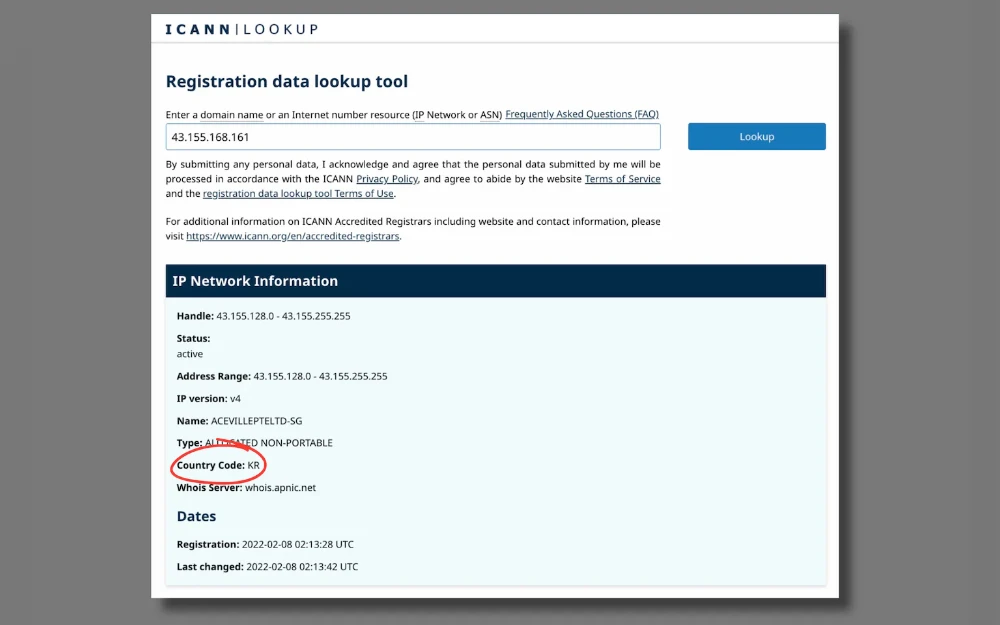
Task: Click the IP Network Information header
Action: (x=496, y=281)
